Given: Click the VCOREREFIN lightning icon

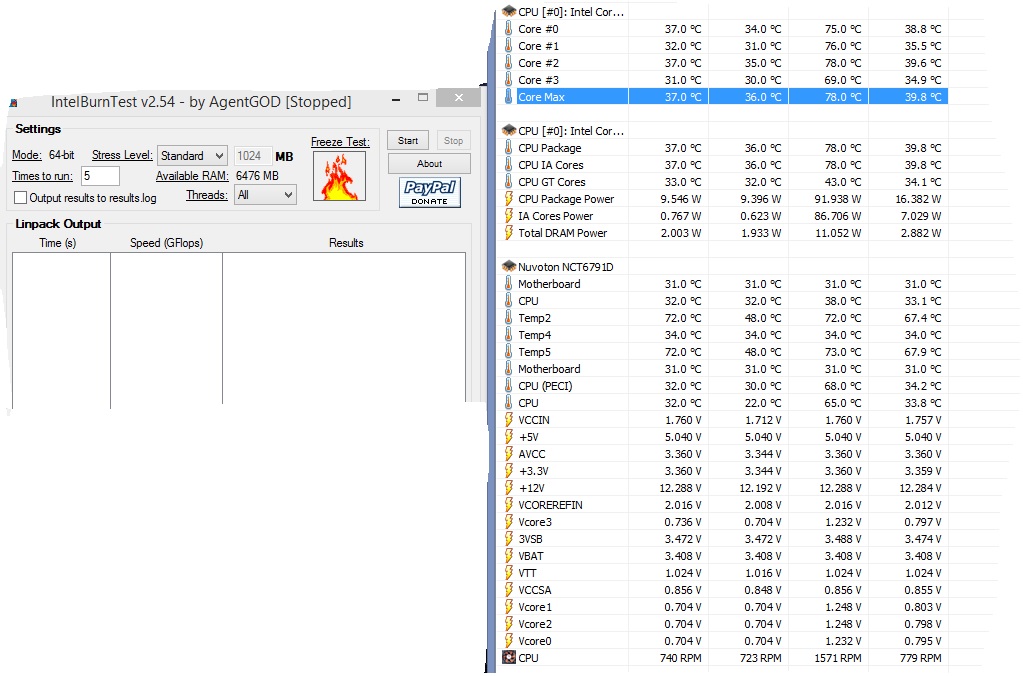Looking at the screenshot, I should (509, 504).
